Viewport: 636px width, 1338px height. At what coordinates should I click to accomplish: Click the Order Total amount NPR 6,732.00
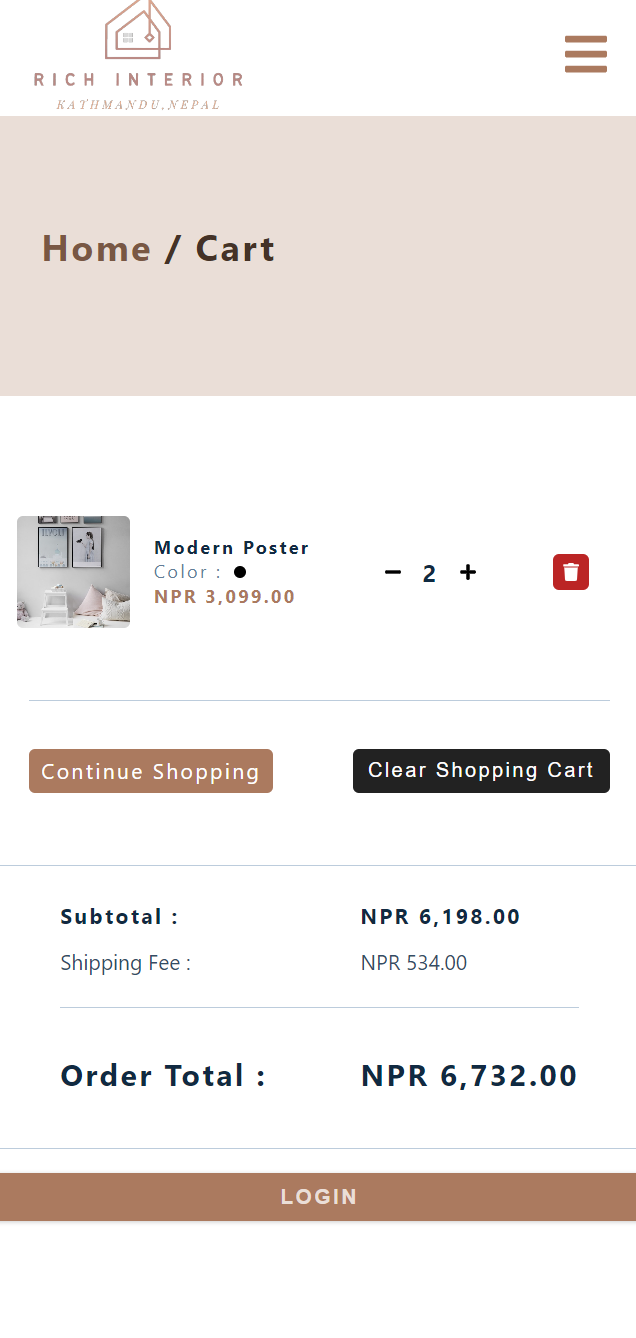click(x=469, y=1076)
